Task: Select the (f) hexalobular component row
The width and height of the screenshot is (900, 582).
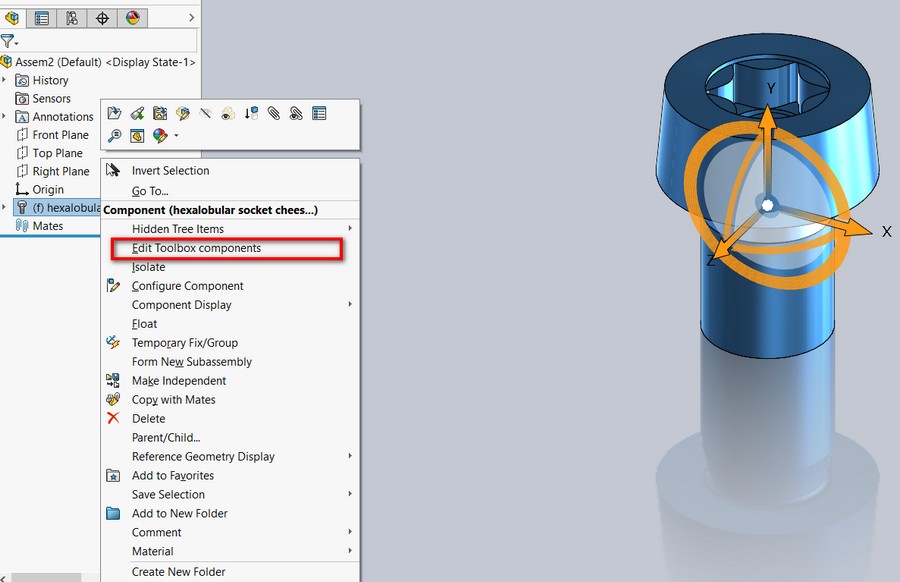Action: [57, 208]
